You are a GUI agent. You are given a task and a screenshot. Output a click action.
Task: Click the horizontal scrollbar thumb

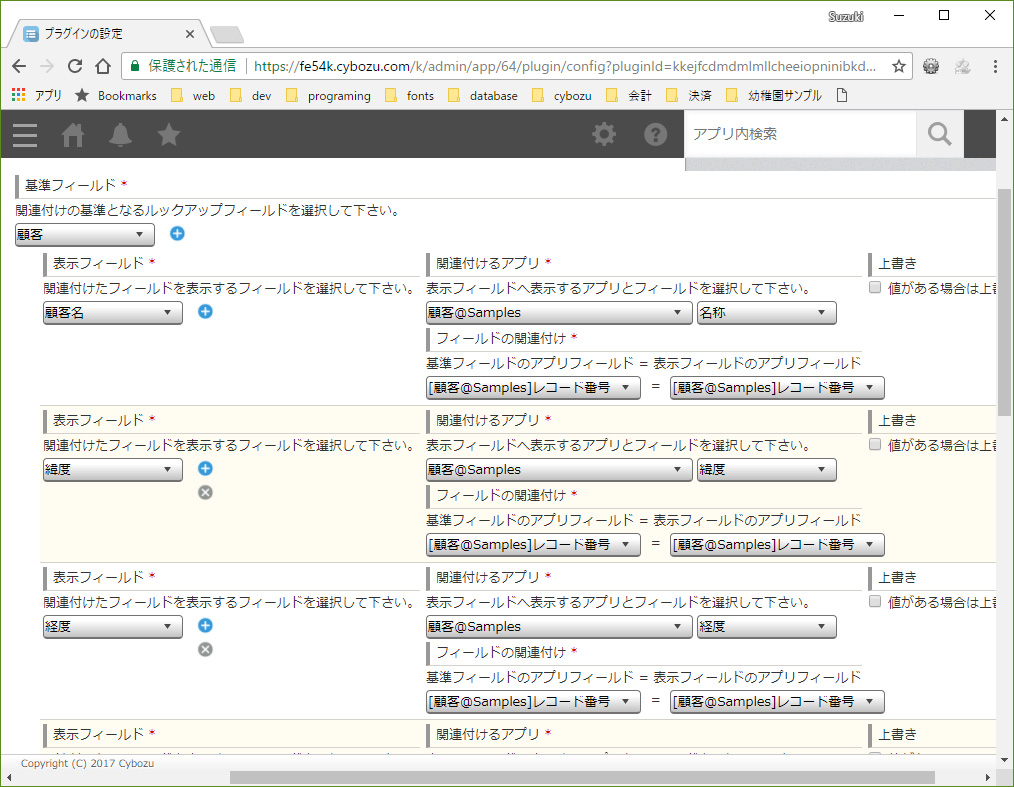(582, 777)
